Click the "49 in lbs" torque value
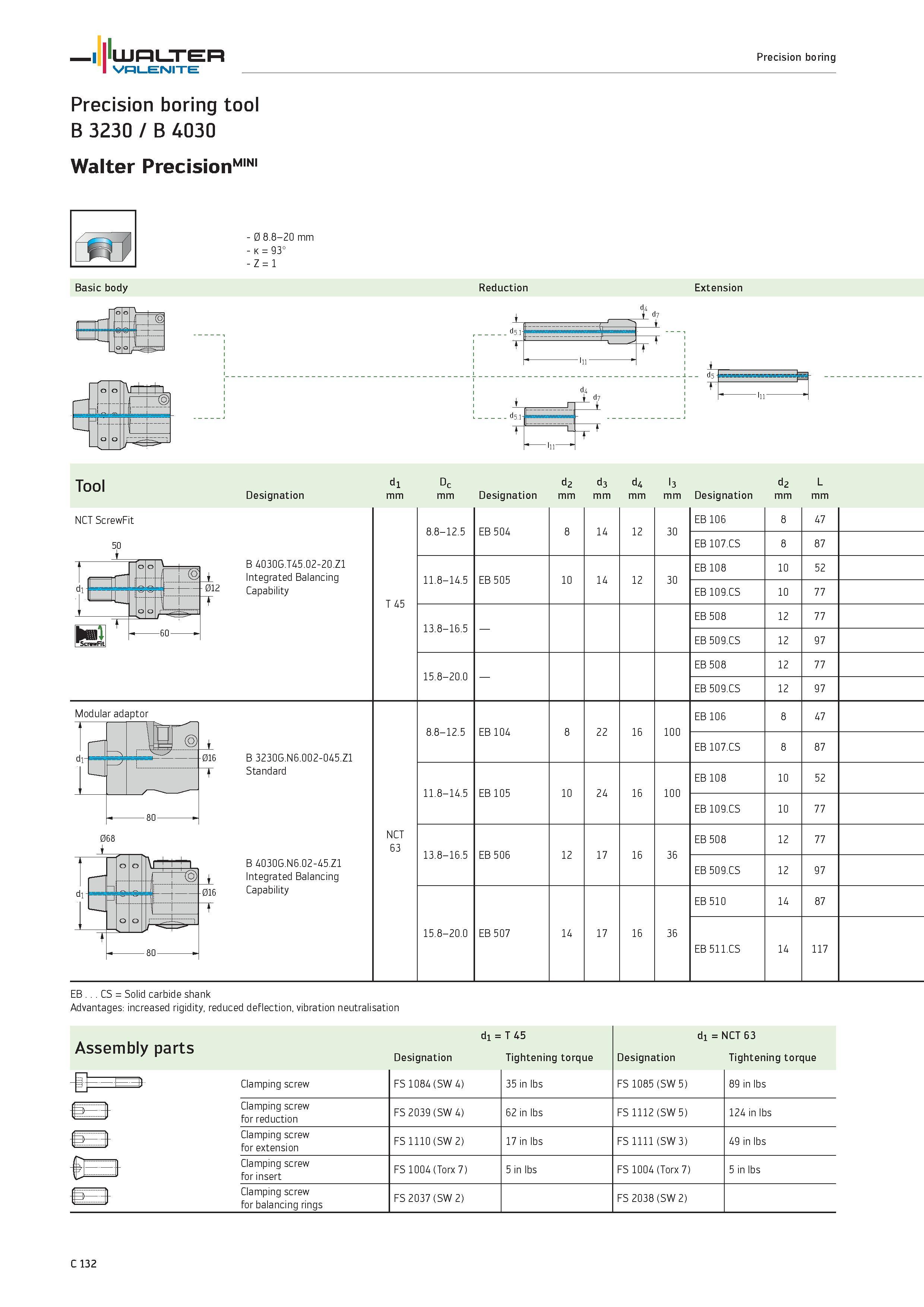This screenshot has height=1307, width=924. pyautogui.click(x=747, y=1141)
